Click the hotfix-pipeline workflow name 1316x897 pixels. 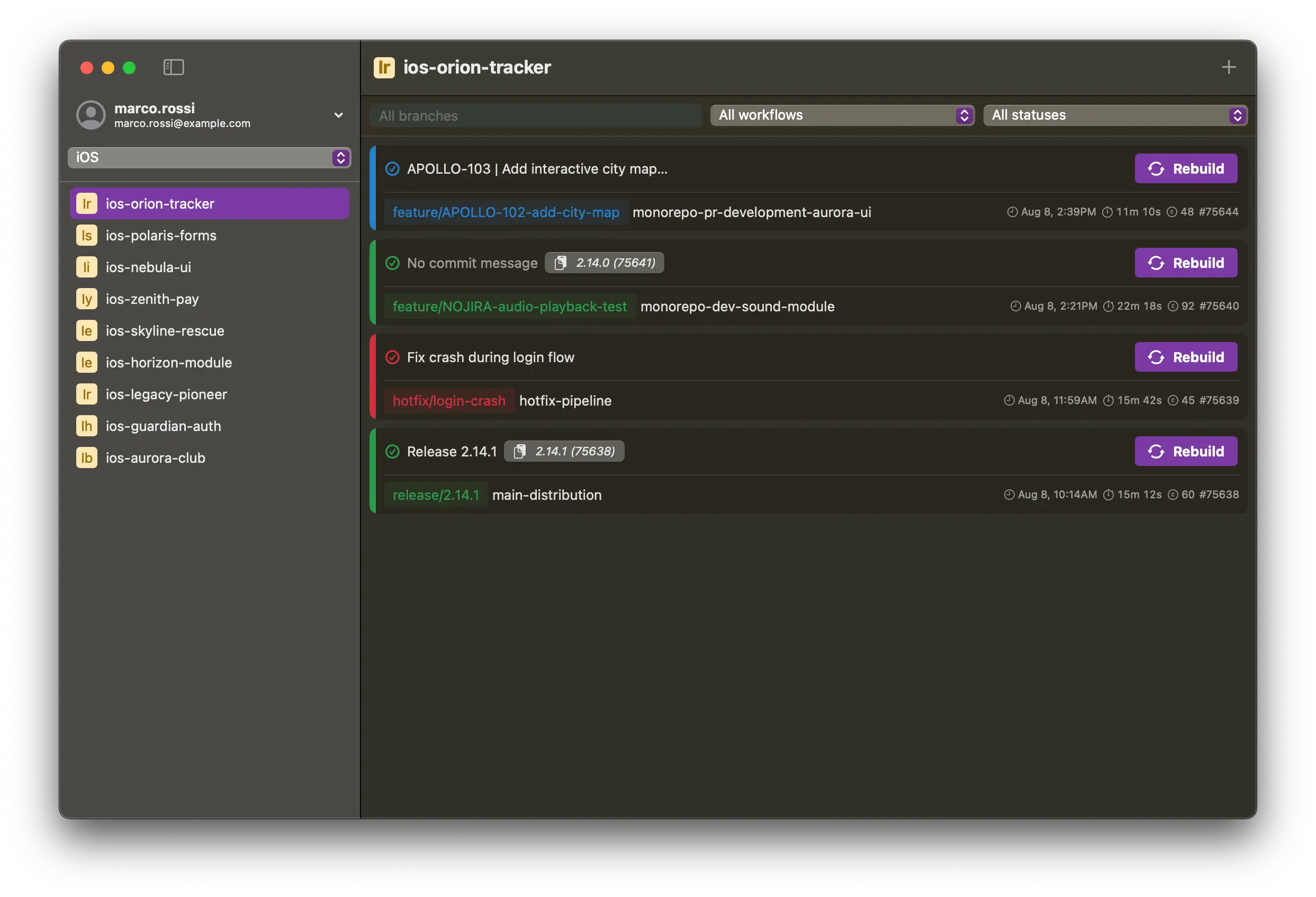565,401
